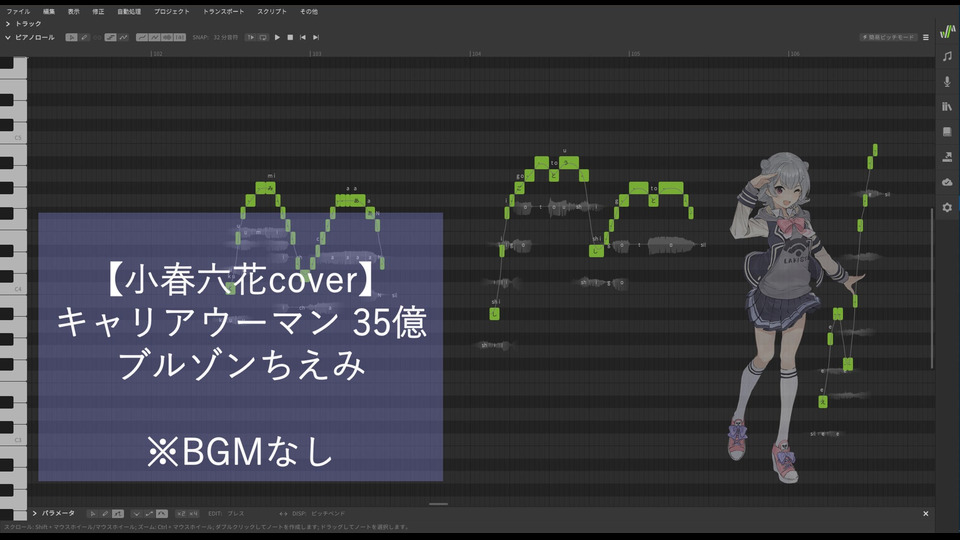Toggle playhead auto-scroll button

pyautogui.click(x=250, y=37)
